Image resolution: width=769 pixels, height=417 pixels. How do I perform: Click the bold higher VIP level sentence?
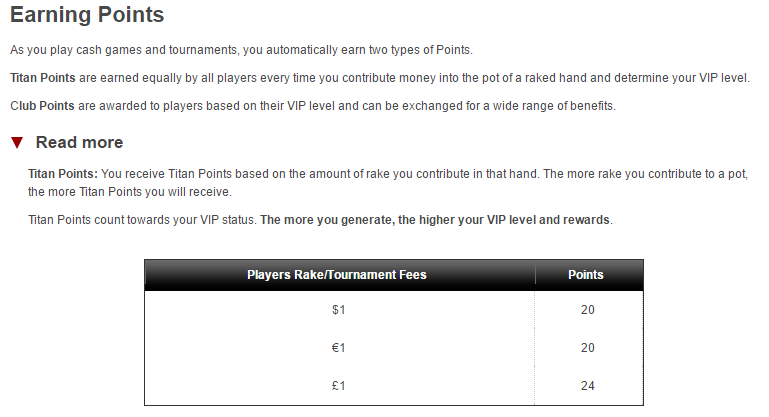(436, 220)
